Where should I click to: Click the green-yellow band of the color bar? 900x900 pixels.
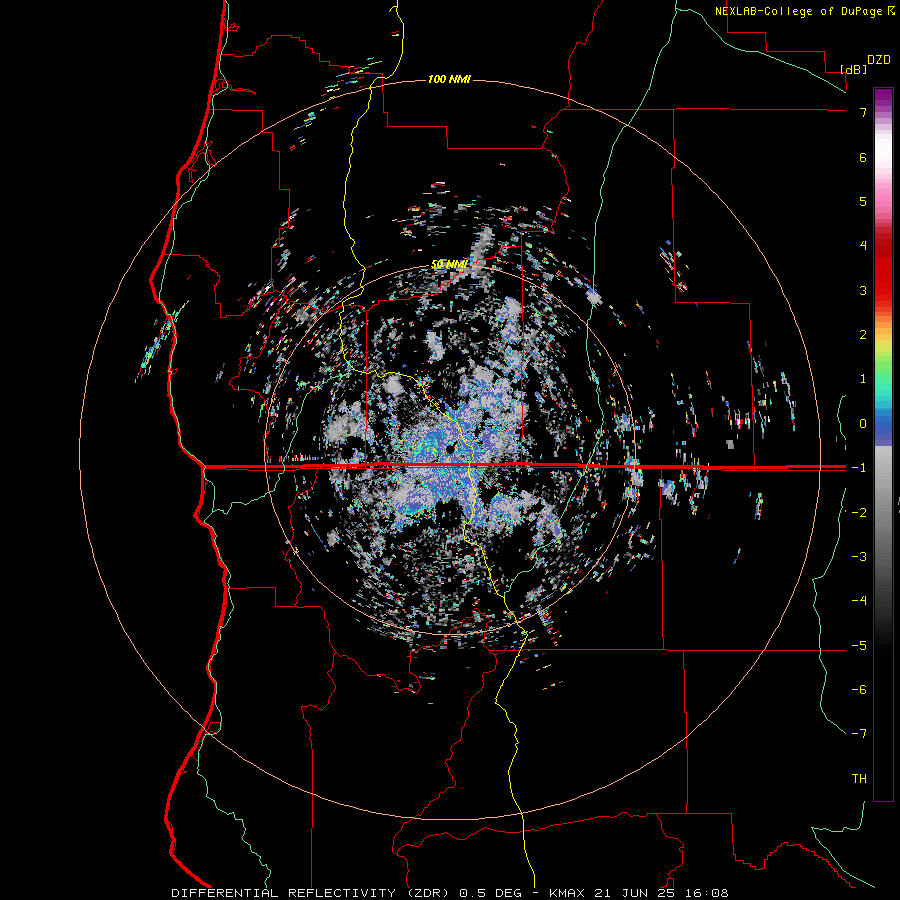[883, 356]
